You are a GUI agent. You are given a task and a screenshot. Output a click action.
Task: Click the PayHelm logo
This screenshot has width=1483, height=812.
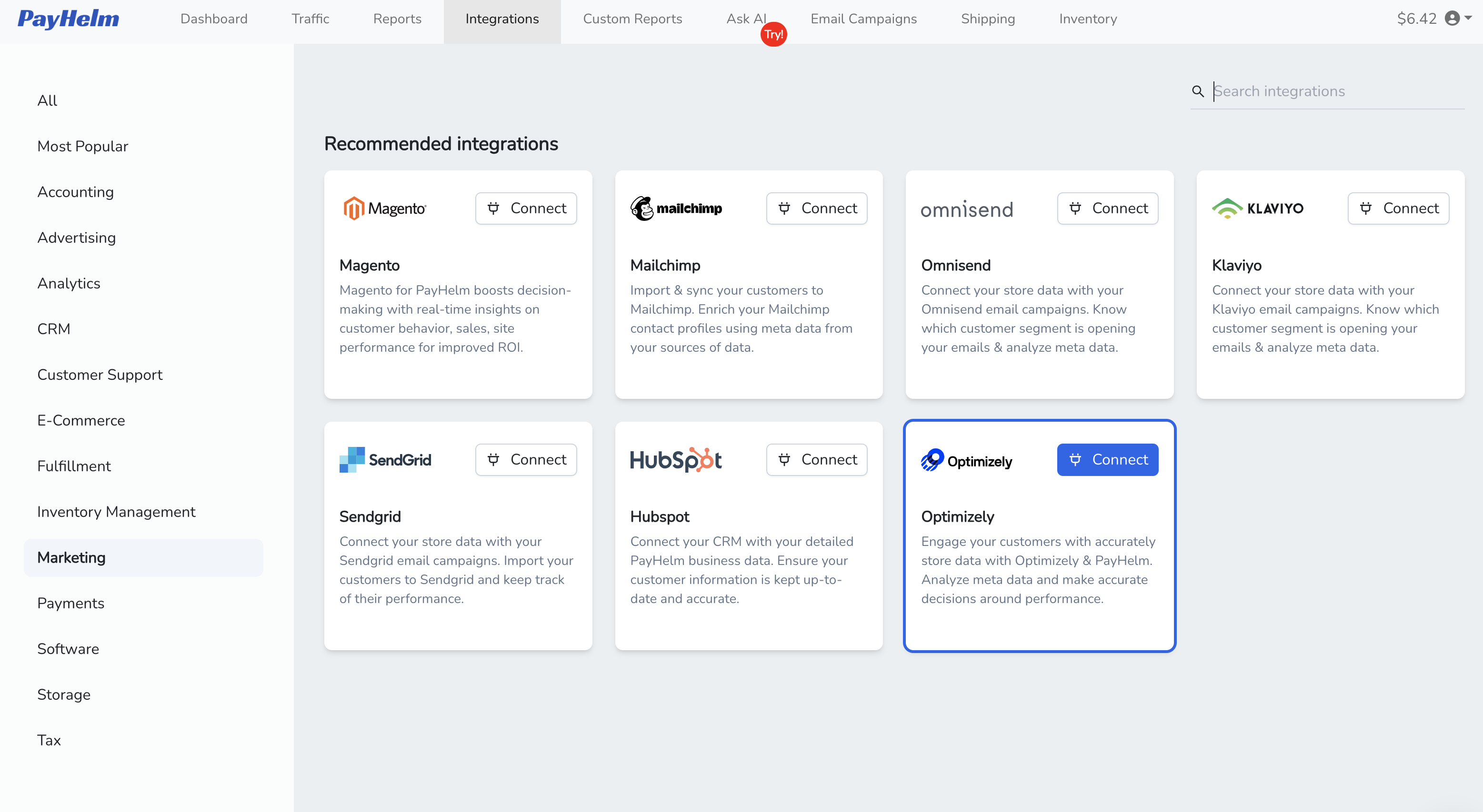click(x=68, y=19)
